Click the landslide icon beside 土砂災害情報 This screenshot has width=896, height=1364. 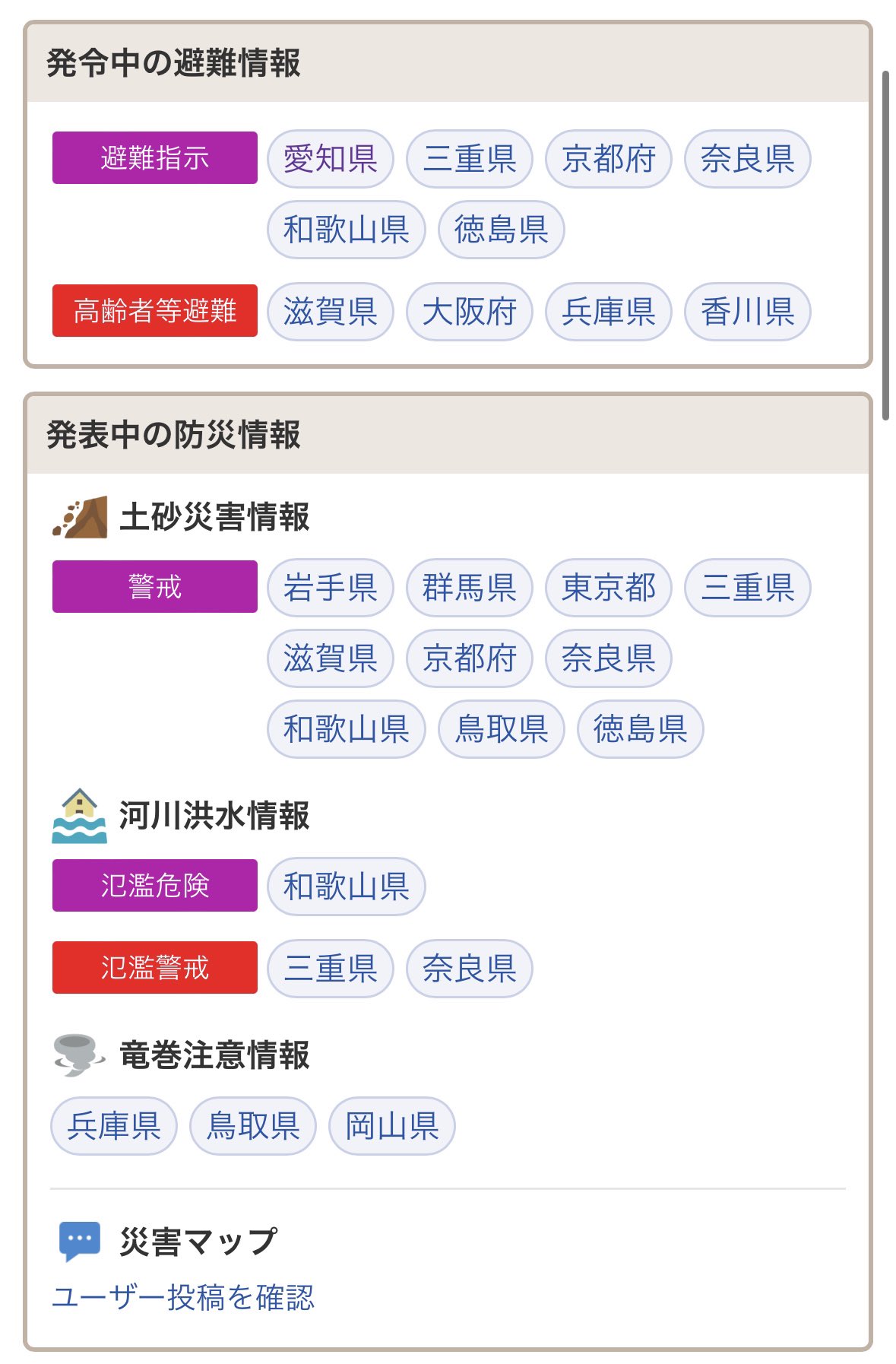(80, 517)
